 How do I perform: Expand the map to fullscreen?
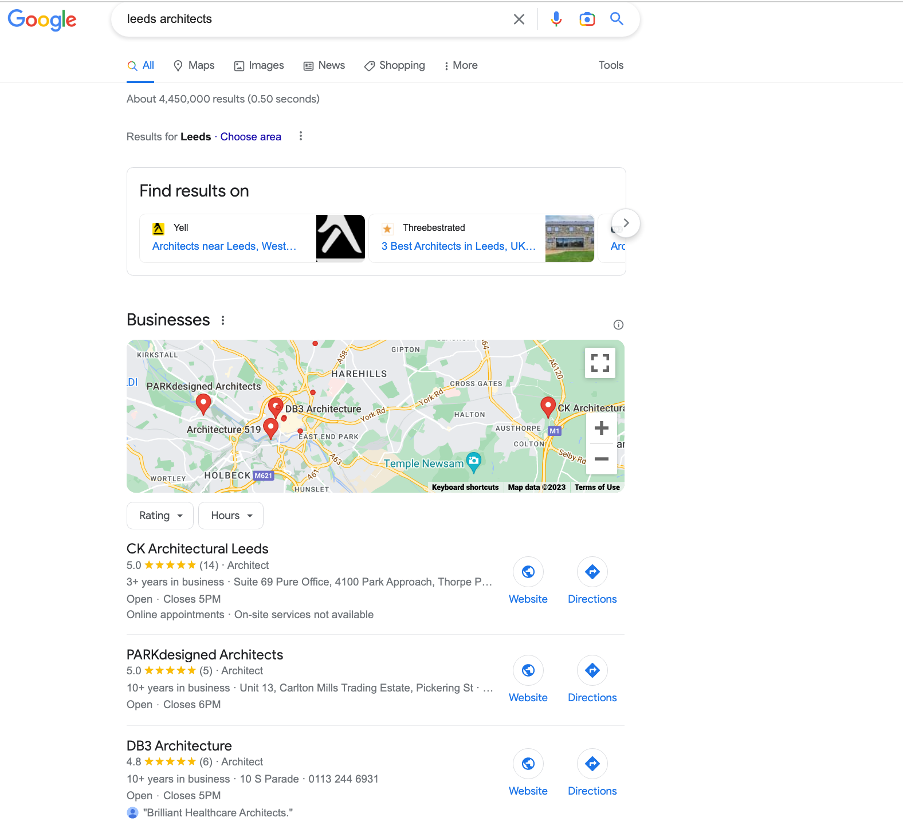click(x=600, y=363)
